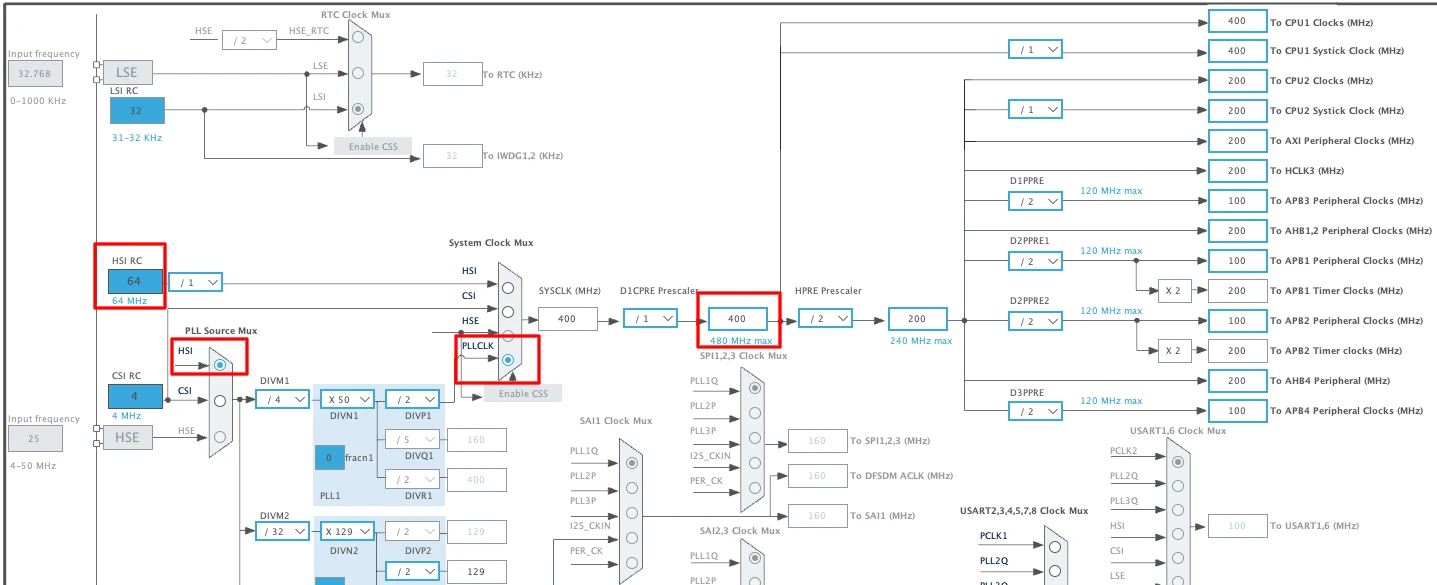The height and width of the screenshot is (585, 1437).
Task: Select HSE in System Clock Mux
Action: pos(508,335)
